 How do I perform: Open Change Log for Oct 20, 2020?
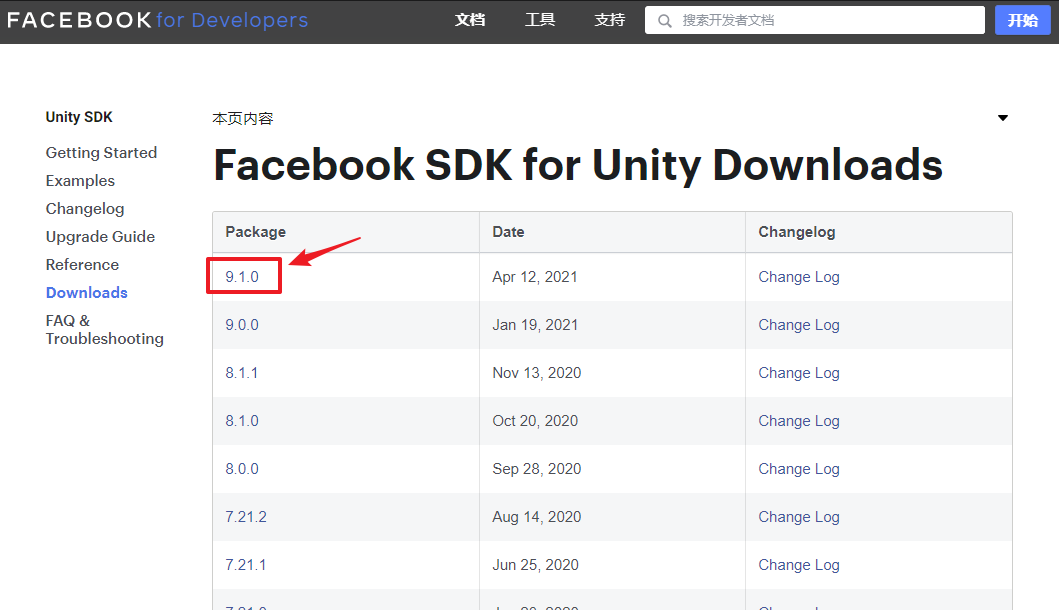pos(799,421)
